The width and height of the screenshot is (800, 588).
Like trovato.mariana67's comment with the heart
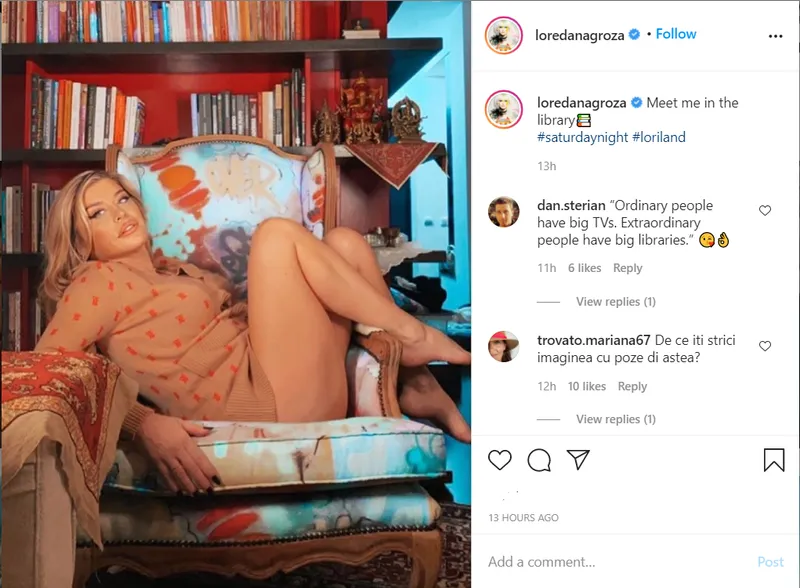[x=764, y=346]
